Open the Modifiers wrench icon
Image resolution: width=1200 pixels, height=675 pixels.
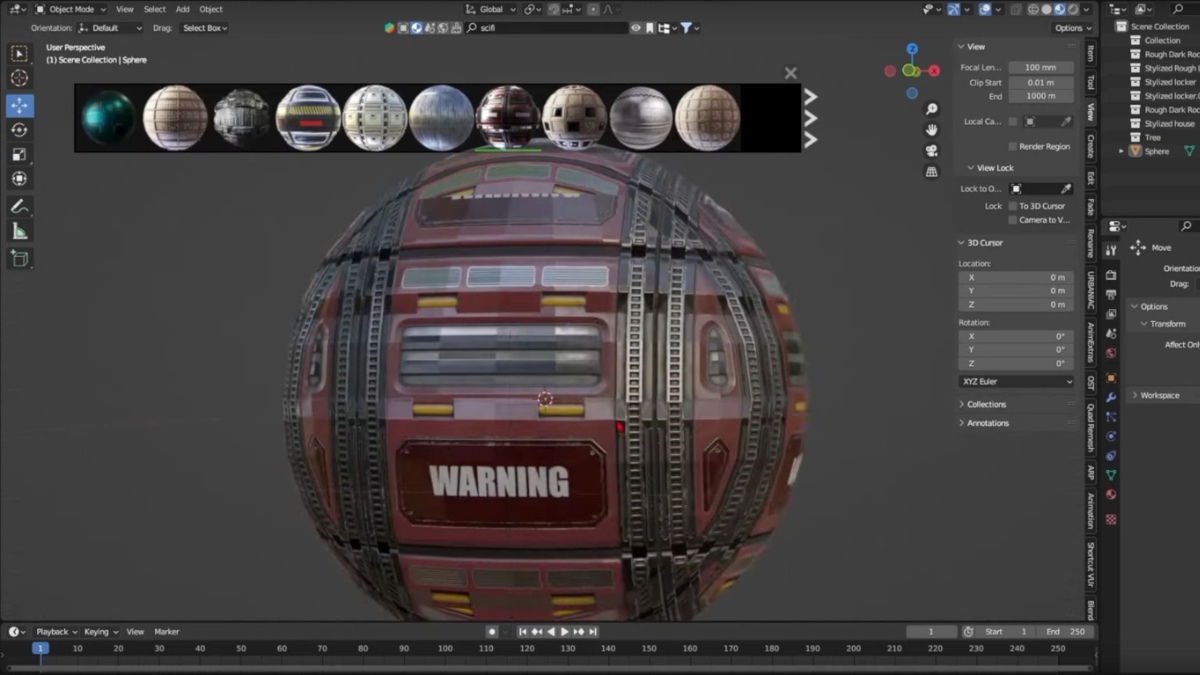pyautogui.click(x=1111, y=397)
